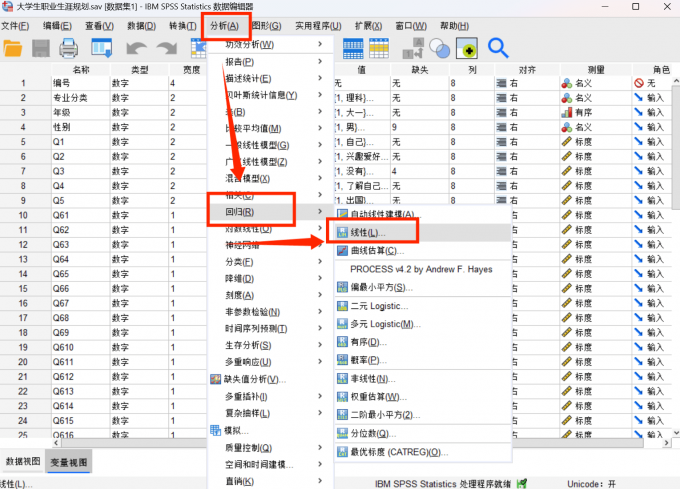680x489 pixels.
Task: Expand the 非参数检验(N) submenu arrow
Action: point(320,311)
